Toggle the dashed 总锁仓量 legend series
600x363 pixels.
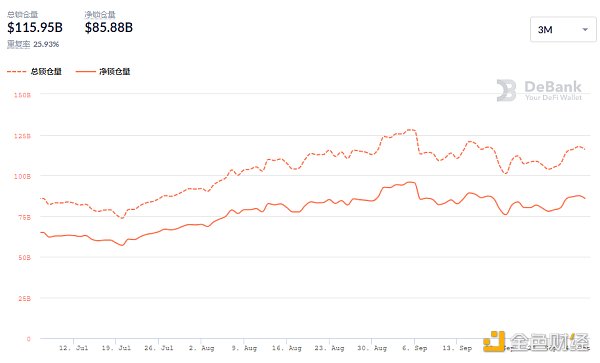point(34,72)
